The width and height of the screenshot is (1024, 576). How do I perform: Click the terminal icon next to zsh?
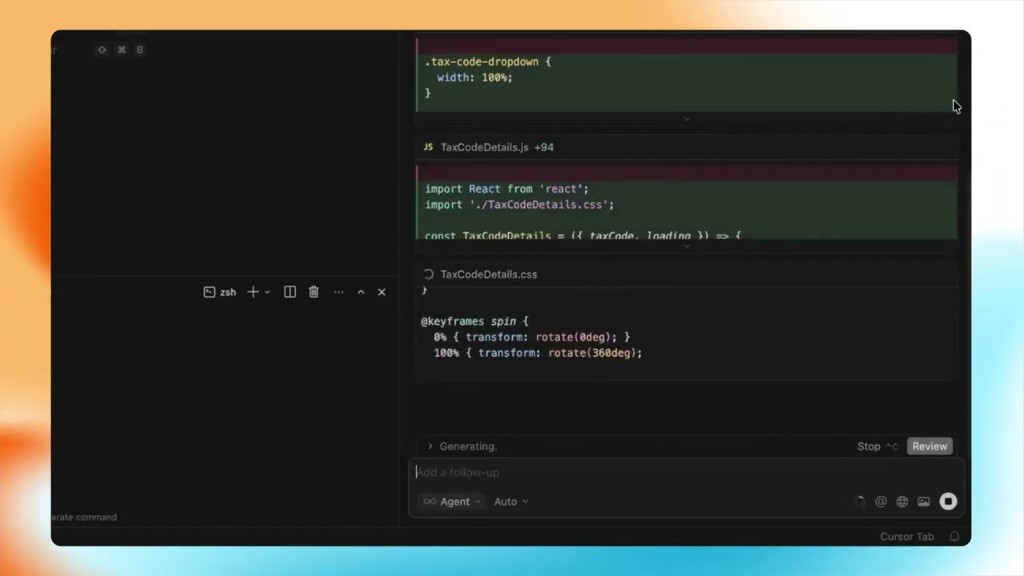coord(211,292)
